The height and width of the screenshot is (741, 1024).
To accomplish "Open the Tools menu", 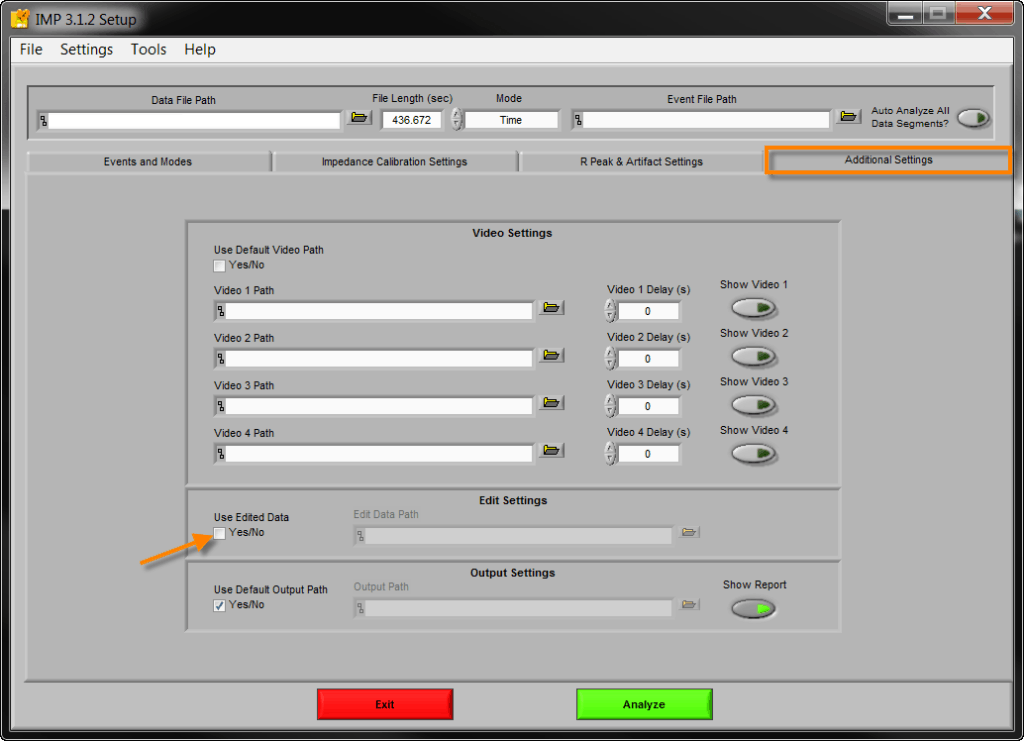I will click(148, 50).
